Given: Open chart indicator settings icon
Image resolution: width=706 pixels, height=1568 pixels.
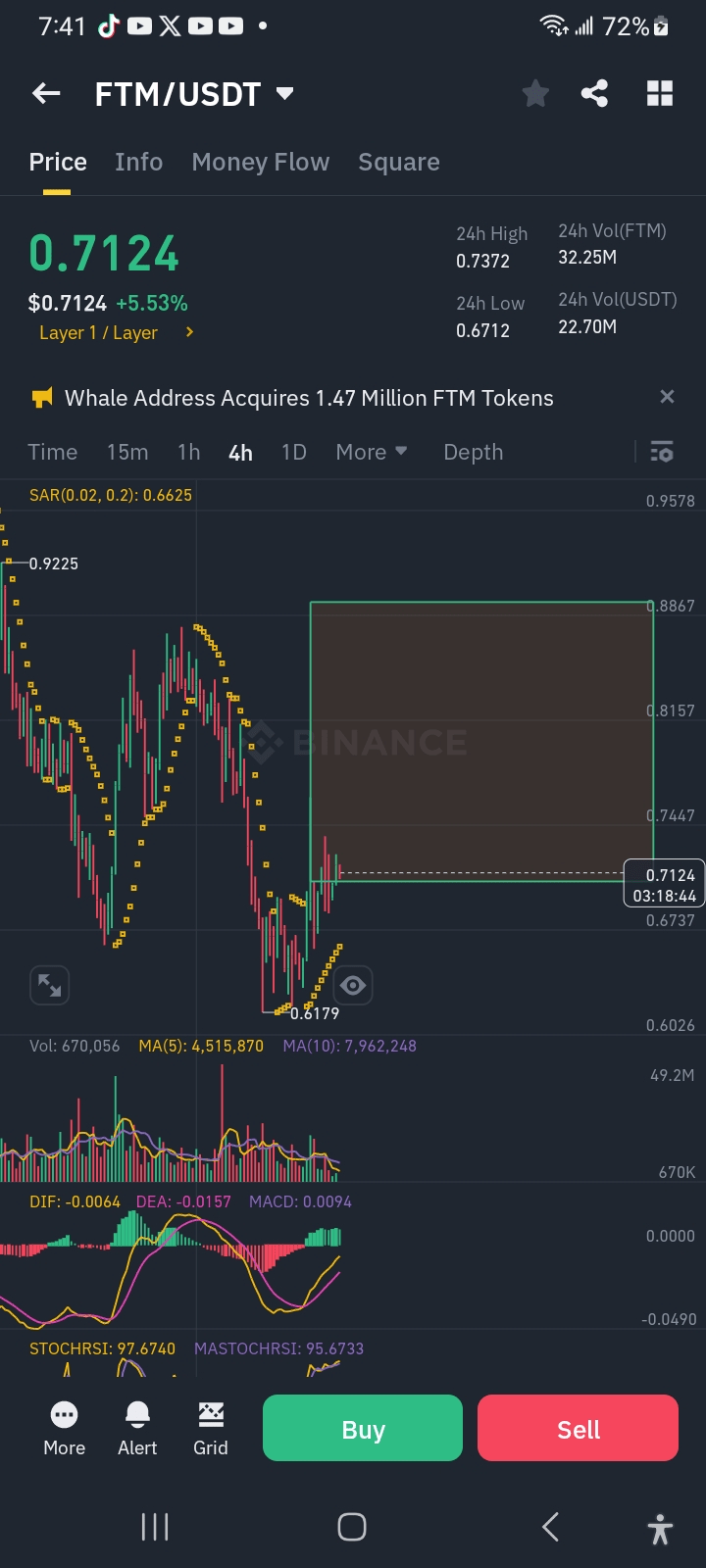Looking at the screenshot, I should coord(662,452).
